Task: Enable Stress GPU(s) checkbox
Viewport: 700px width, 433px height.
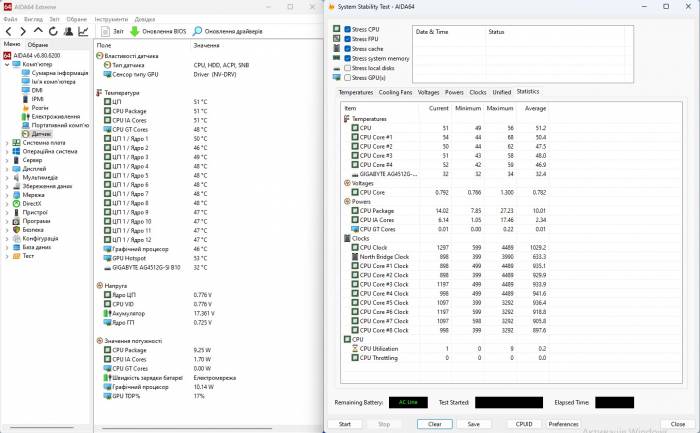Action: click(x=347, y=78)
